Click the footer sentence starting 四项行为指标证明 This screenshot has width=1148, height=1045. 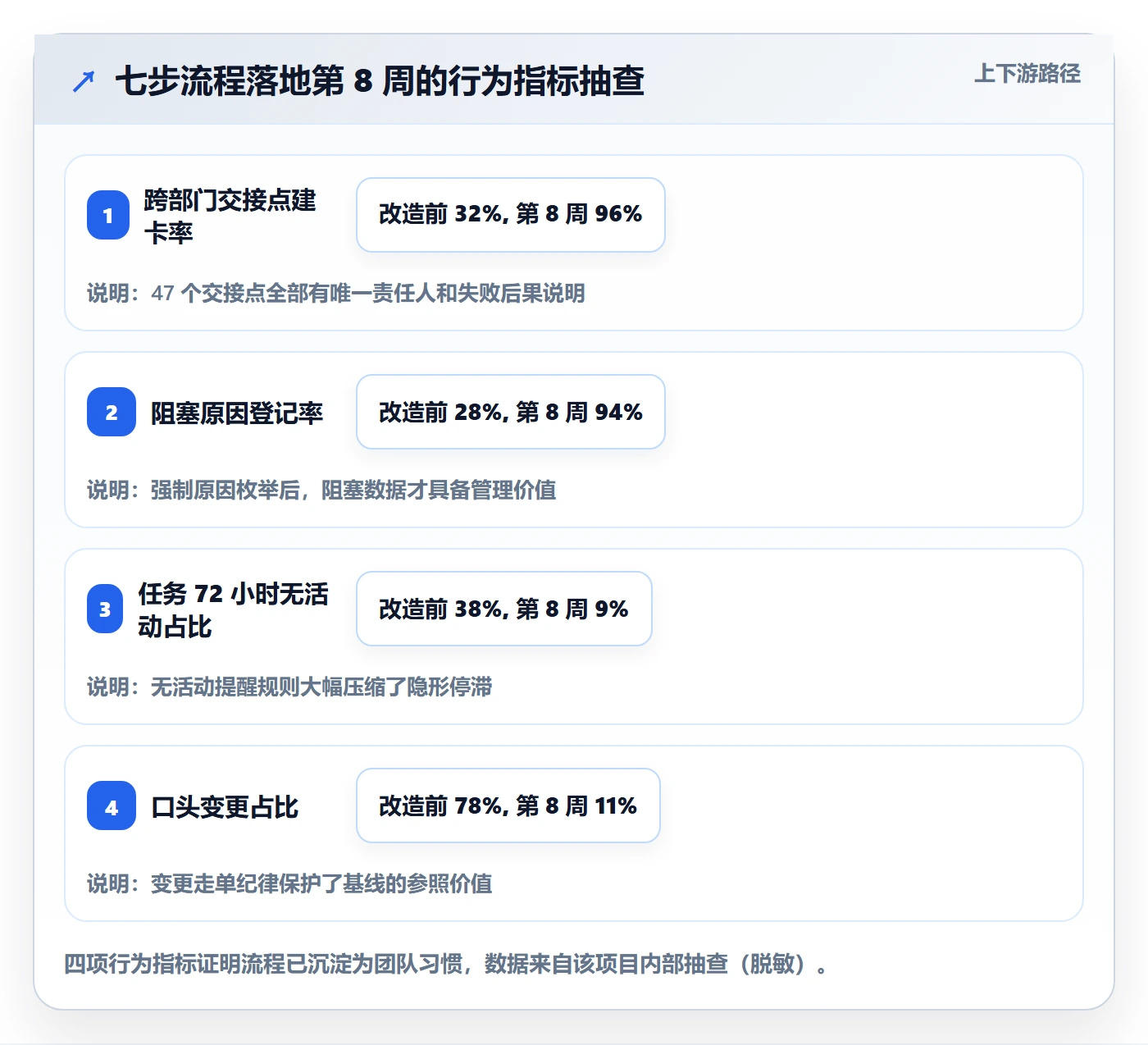tap(447, 964)
